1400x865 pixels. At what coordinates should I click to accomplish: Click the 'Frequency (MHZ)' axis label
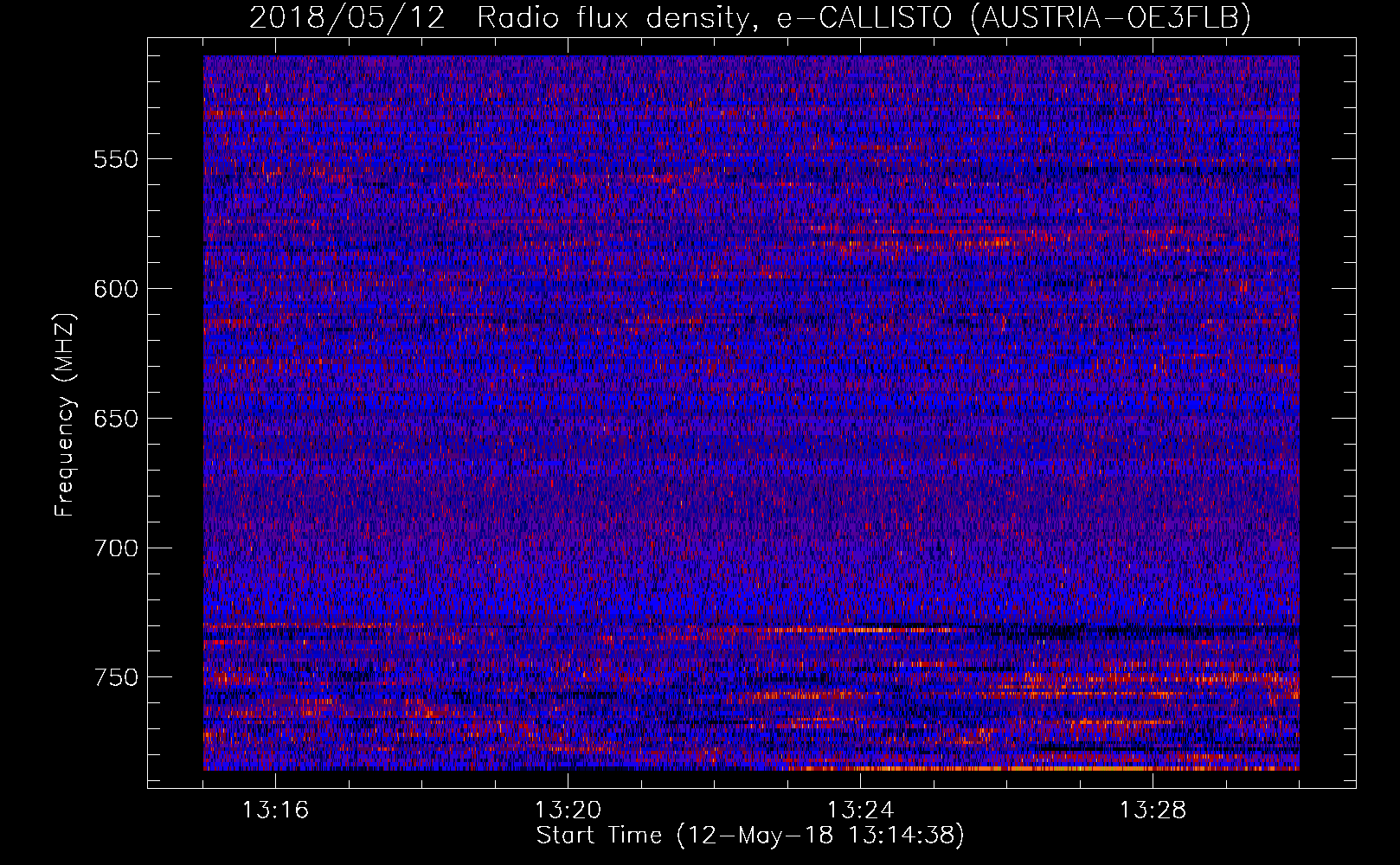point(65,415)
